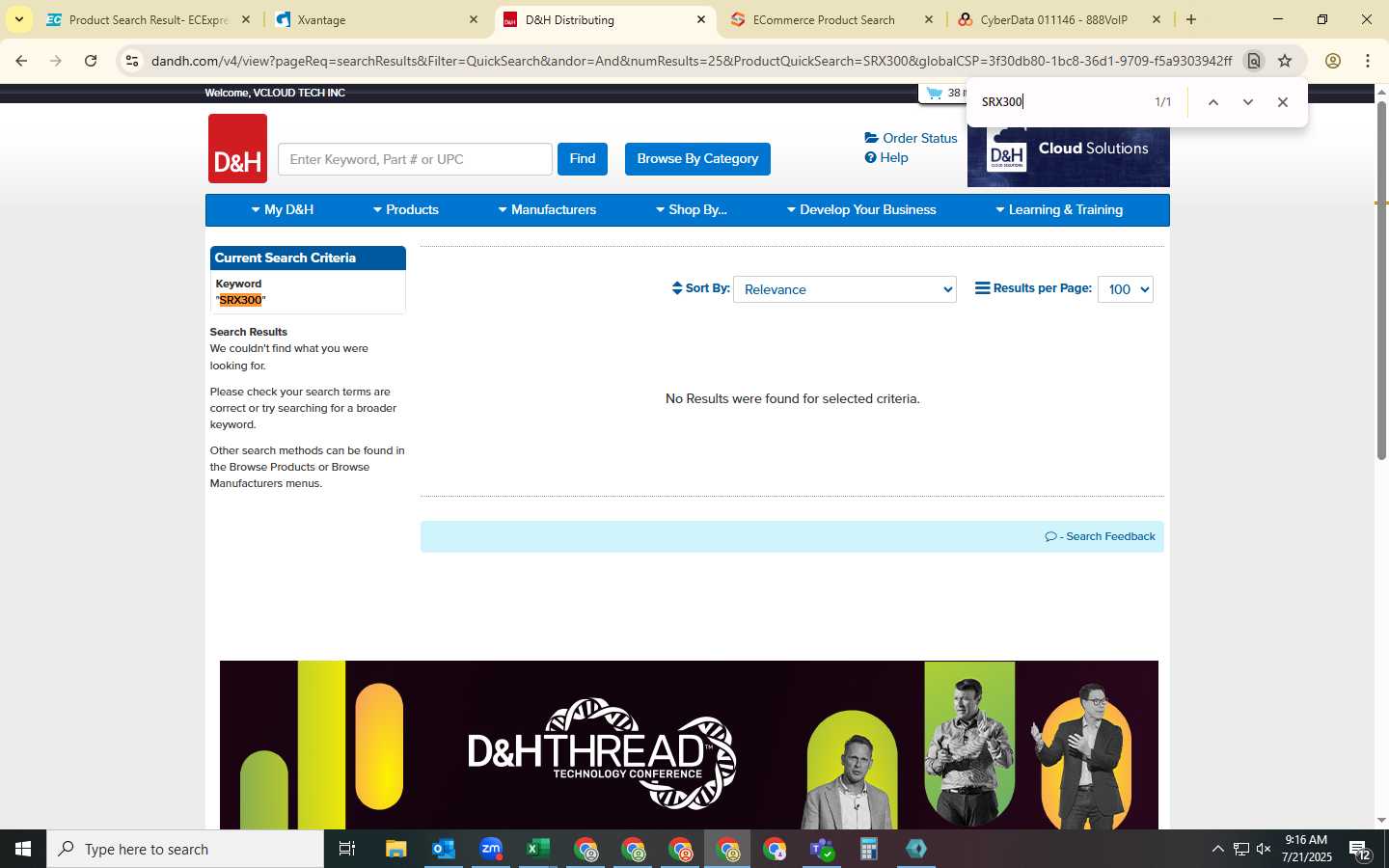Screen dimensions: 1389x868
Task: Open the Windows Start menu
Action: point(23,849)
